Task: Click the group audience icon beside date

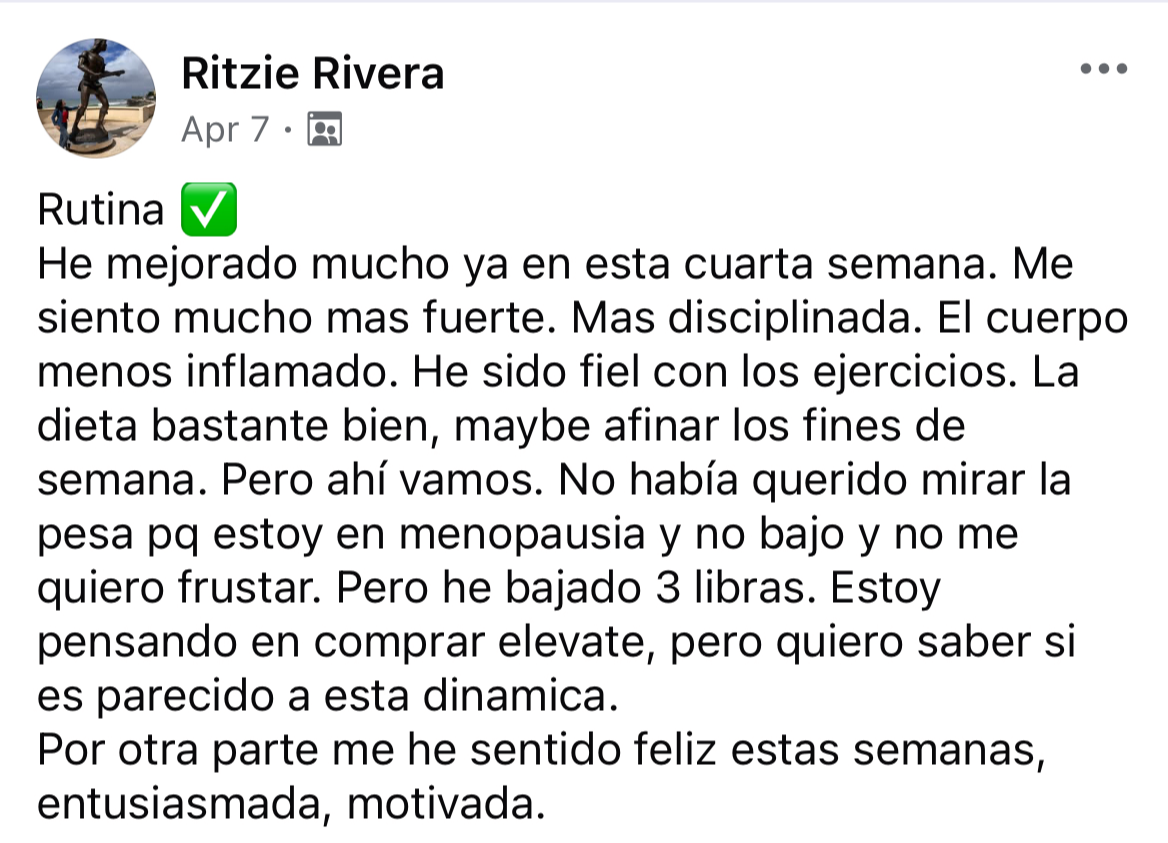Action: pyautogui.click(x=324, y=130)
